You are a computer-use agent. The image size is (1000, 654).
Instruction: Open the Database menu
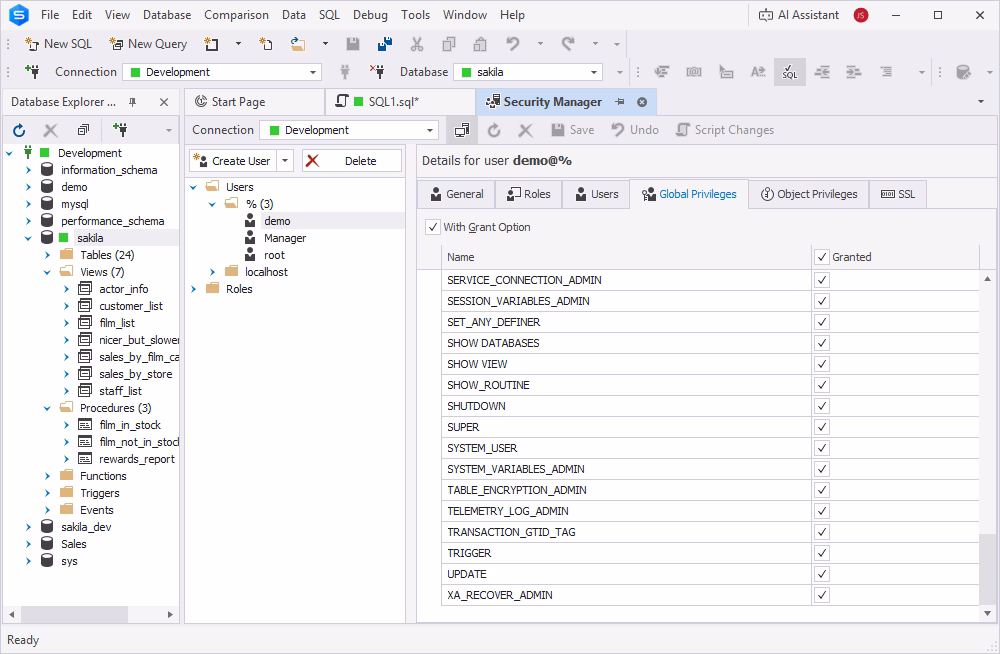167,15
